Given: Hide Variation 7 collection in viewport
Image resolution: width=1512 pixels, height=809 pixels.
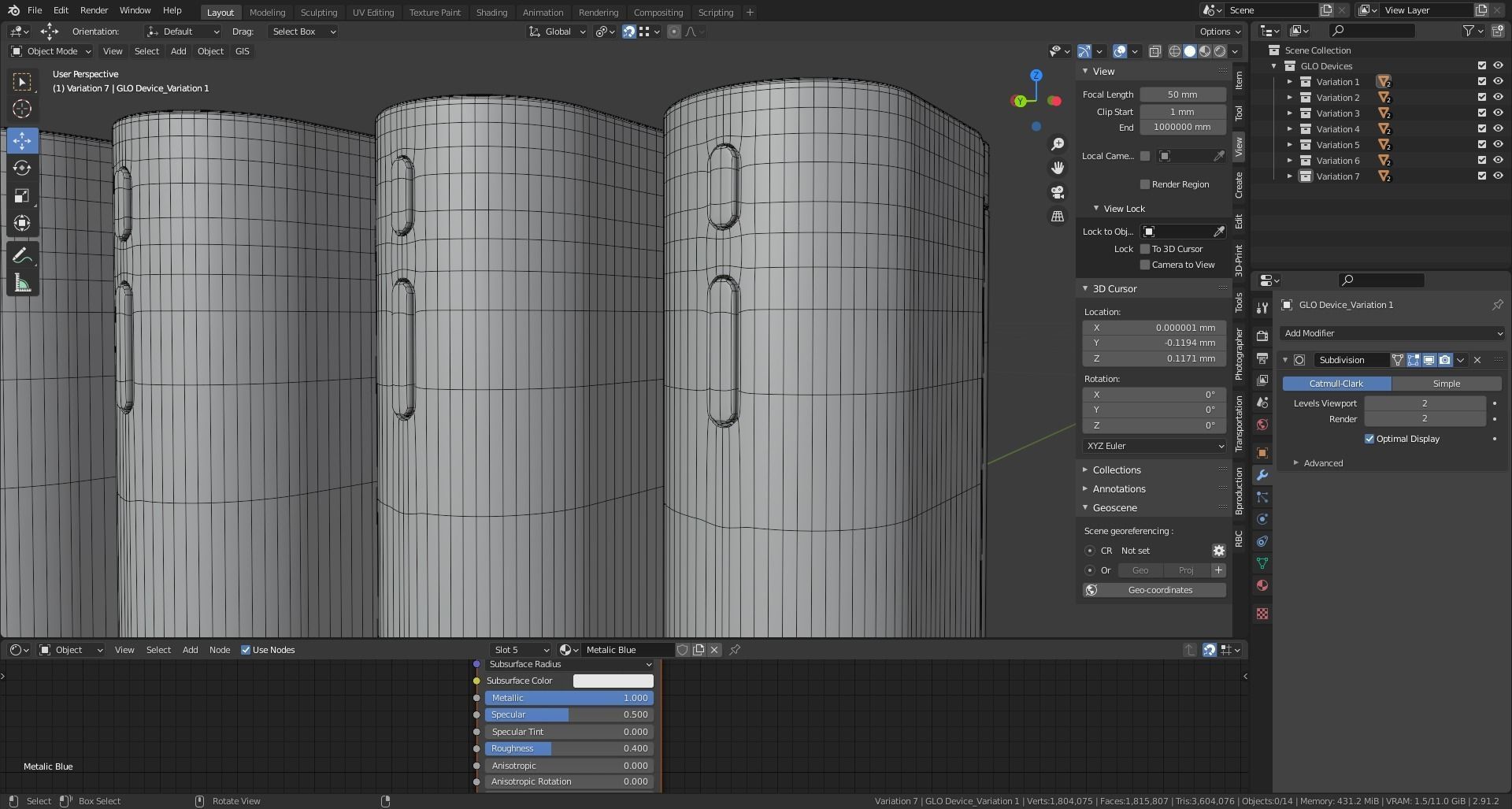Looking at the screenshot, I should (1498, 176).
